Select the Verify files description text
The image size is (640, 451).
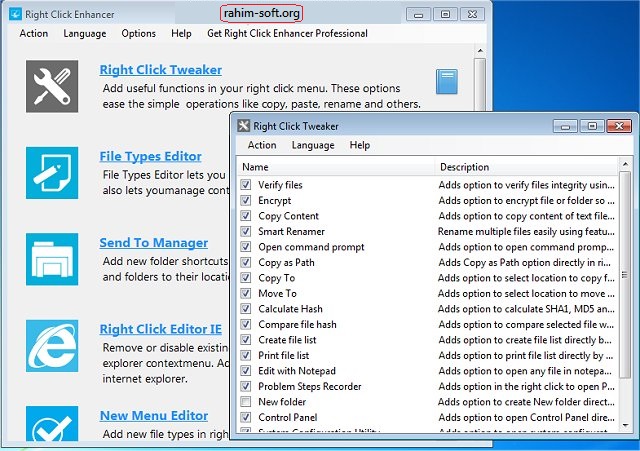[526, 185]
